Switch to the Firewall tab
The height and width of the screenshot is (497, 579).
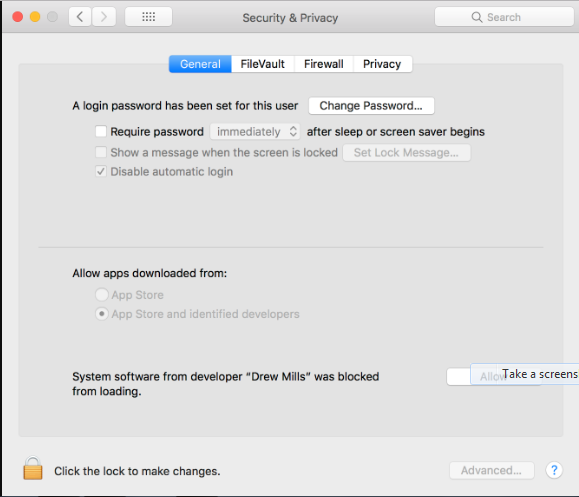click(x=323, y=64)
